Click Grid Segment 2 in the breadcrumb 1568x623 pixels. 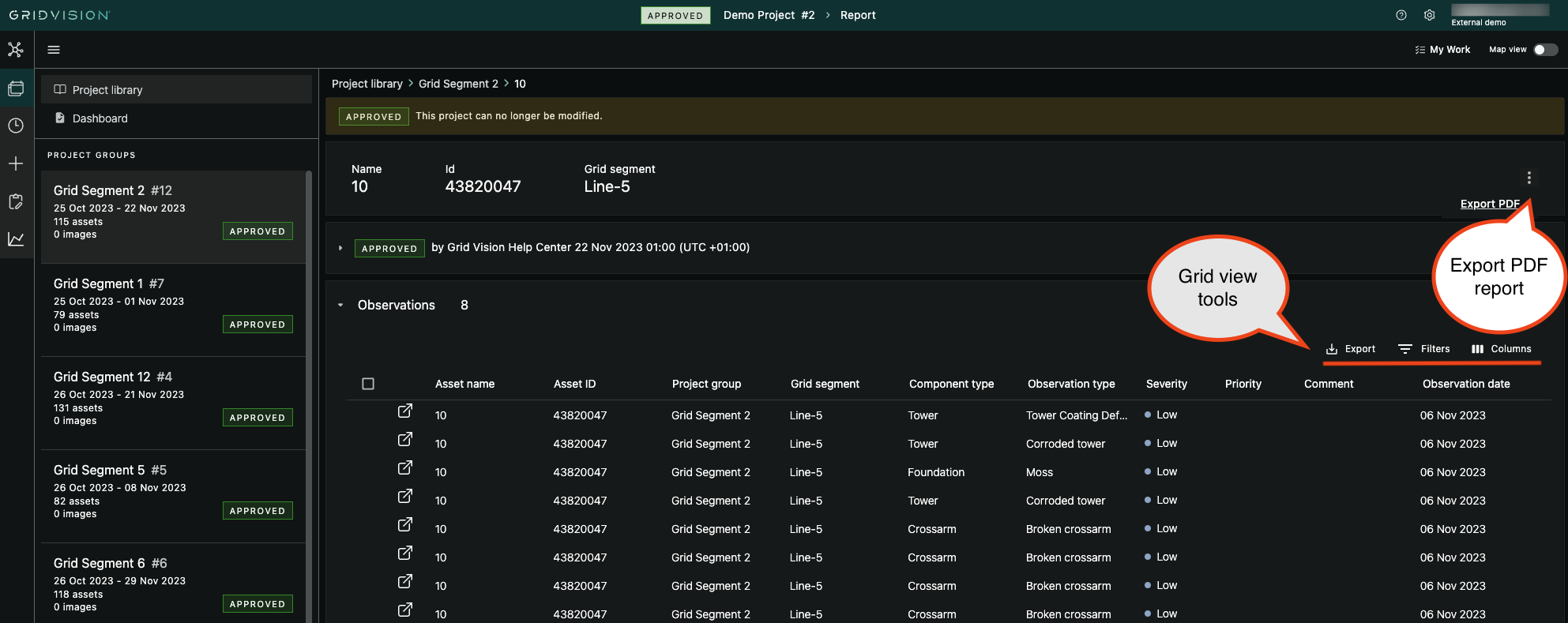click(x=458, y=84)
